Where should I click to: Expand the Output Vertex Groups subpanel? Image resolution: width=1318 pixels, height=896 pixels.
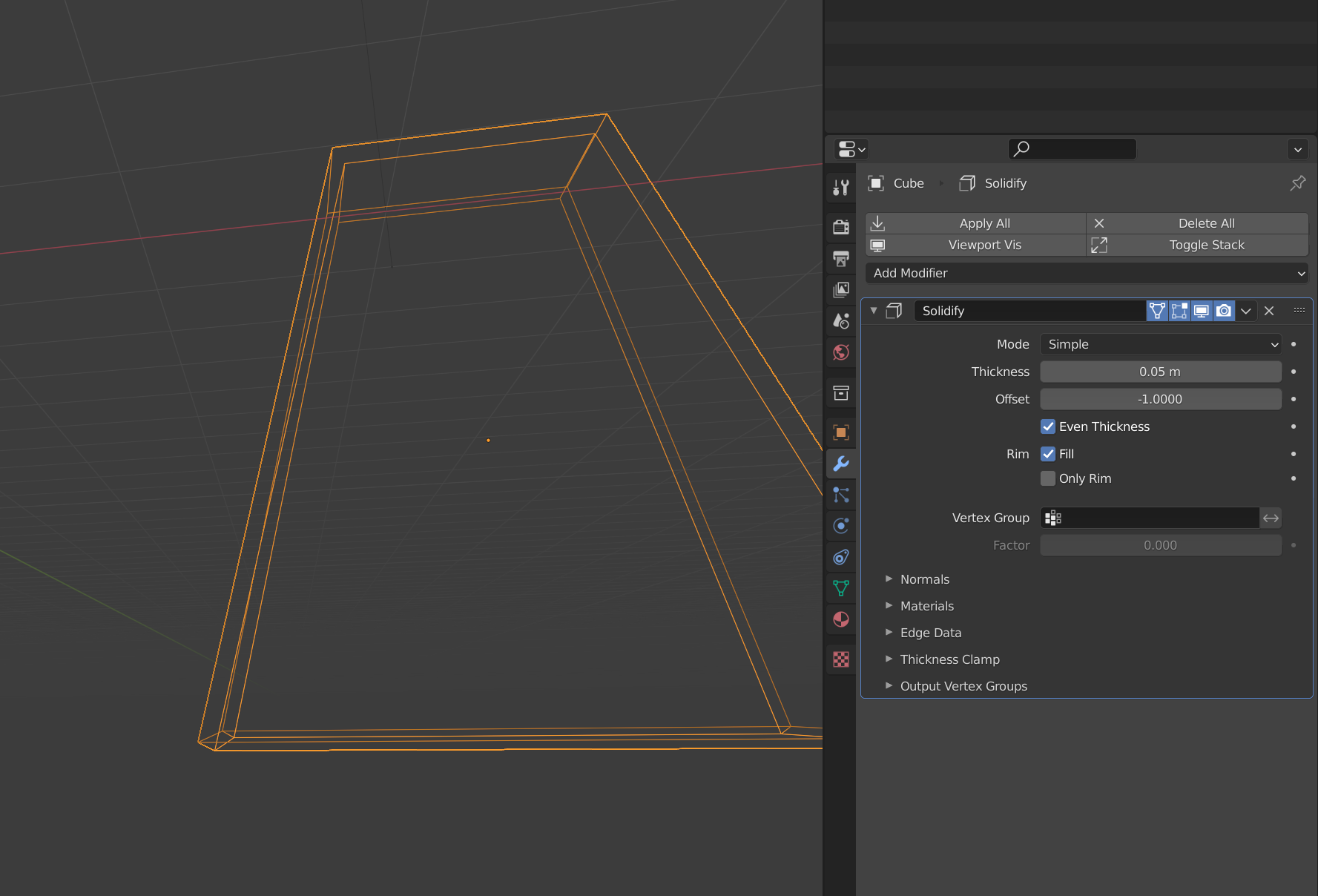click(963, 686)
